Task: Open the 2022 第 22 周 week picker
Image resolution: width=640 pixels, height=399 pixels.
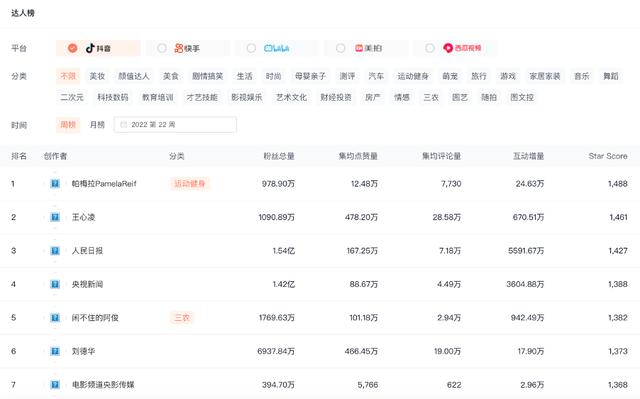Action: (175, 125)
